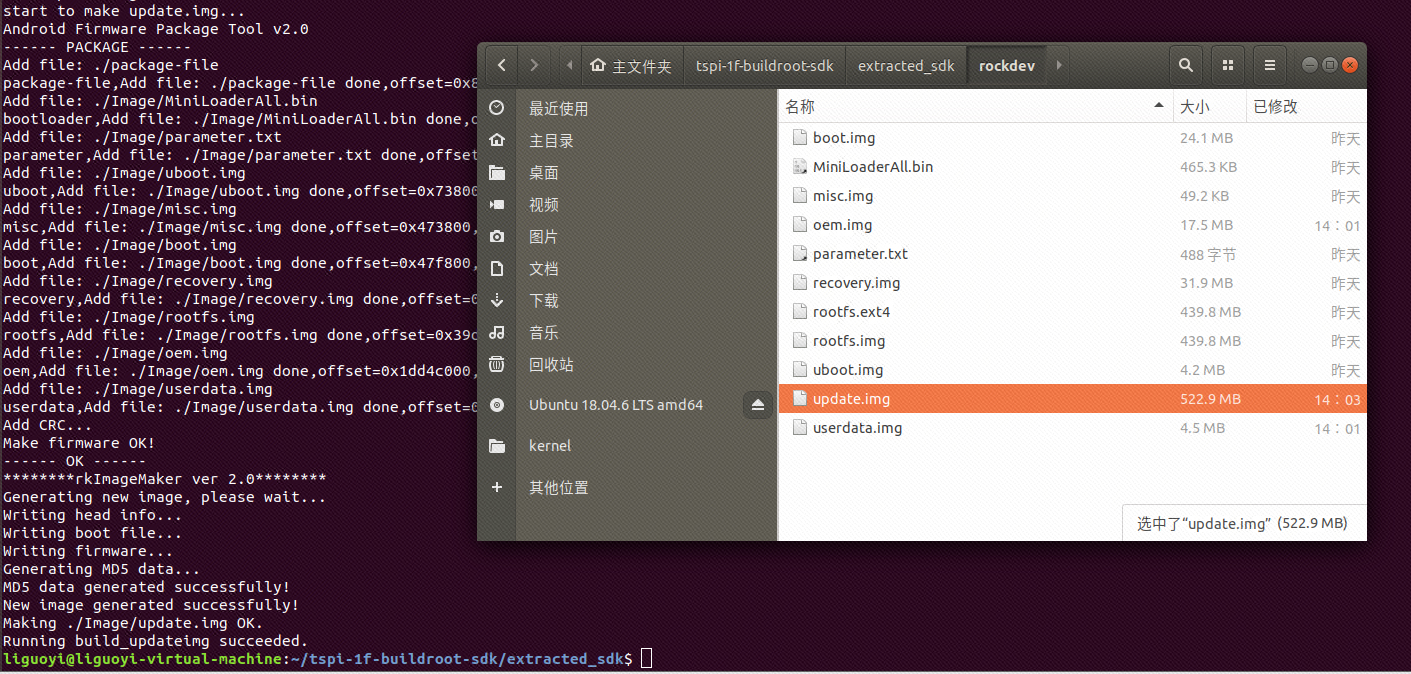This screenshot has width=1411, height=674.
Task: Open the hamburger menu in Files
Action: point(1269,66)
